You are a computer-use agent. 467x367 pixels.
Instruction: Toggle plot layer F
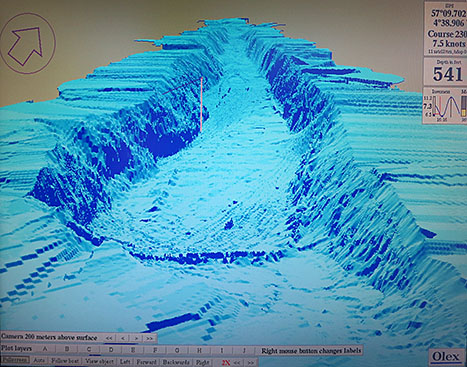tap(155, 350)
